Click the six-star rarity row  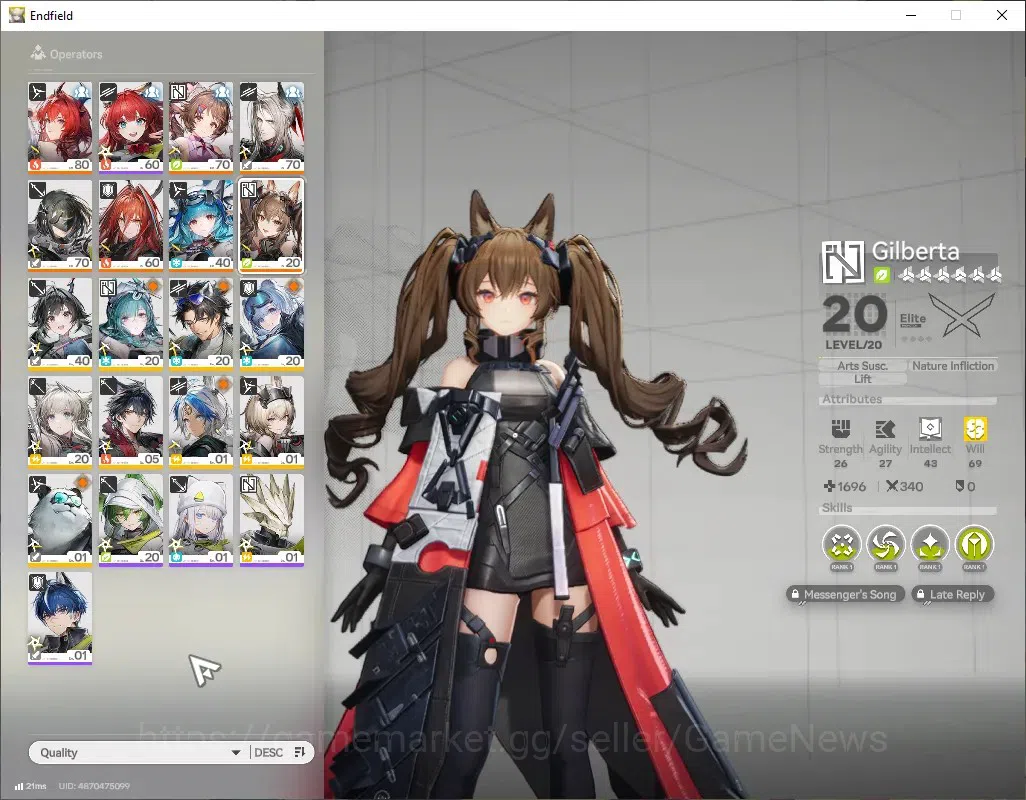point(949,275)
